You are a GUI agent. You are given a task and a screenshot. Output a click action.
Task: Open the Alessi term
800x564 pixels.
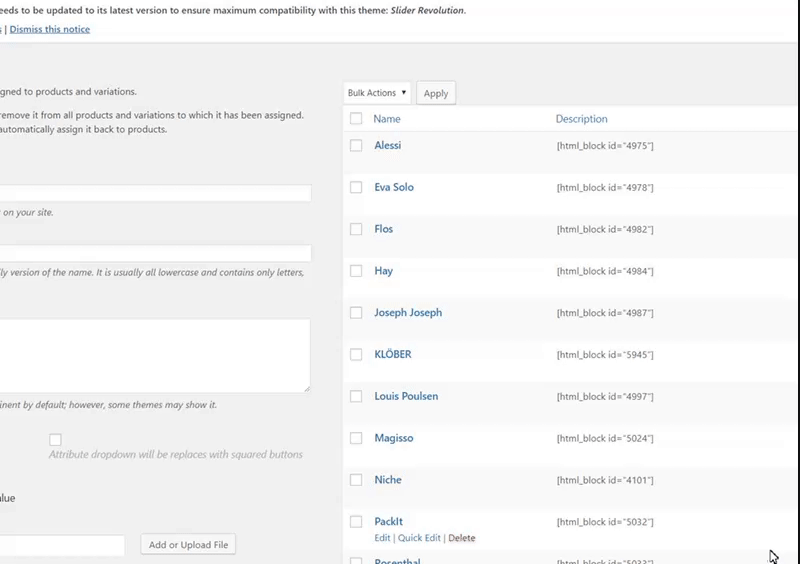[x=388, y=145]
